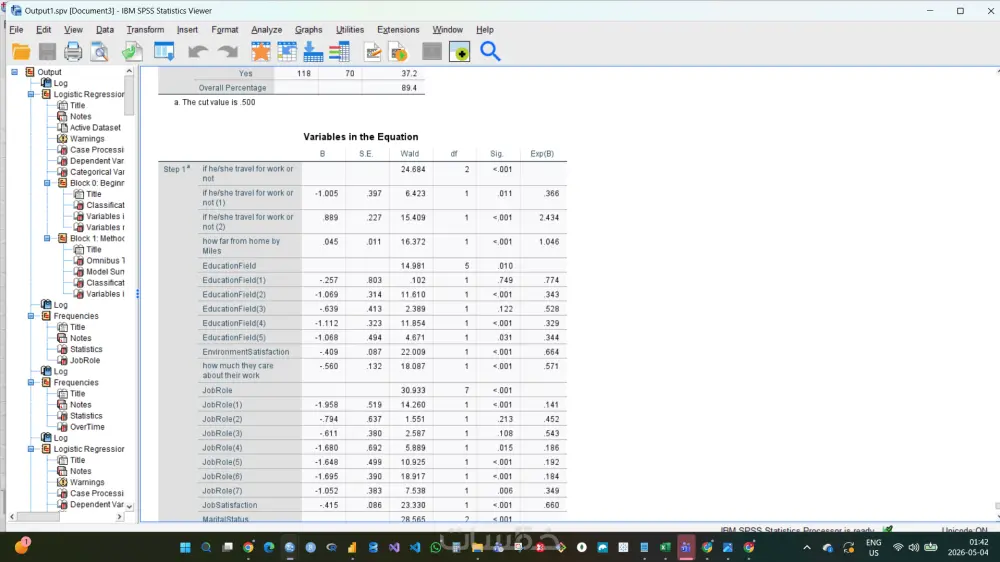Screen dimensions: 1000x562
Task: Select OverTime in the outline
Action: click(x=87, y=427)
